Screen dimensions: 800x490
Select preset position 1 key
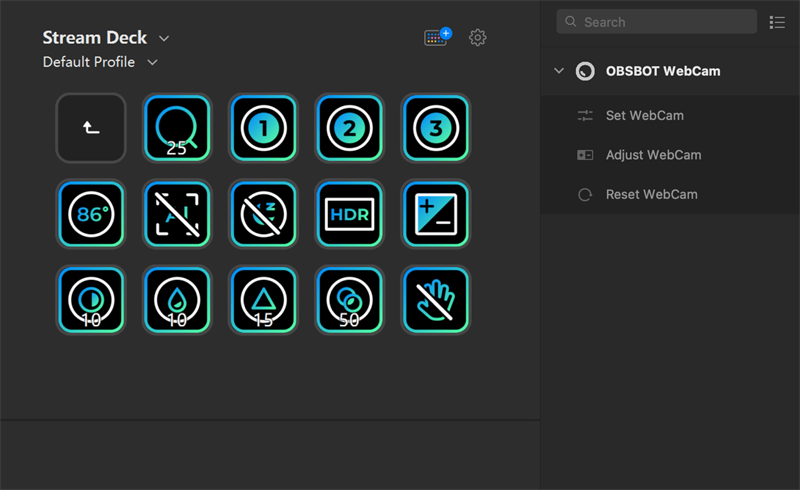tap(263, 128)
